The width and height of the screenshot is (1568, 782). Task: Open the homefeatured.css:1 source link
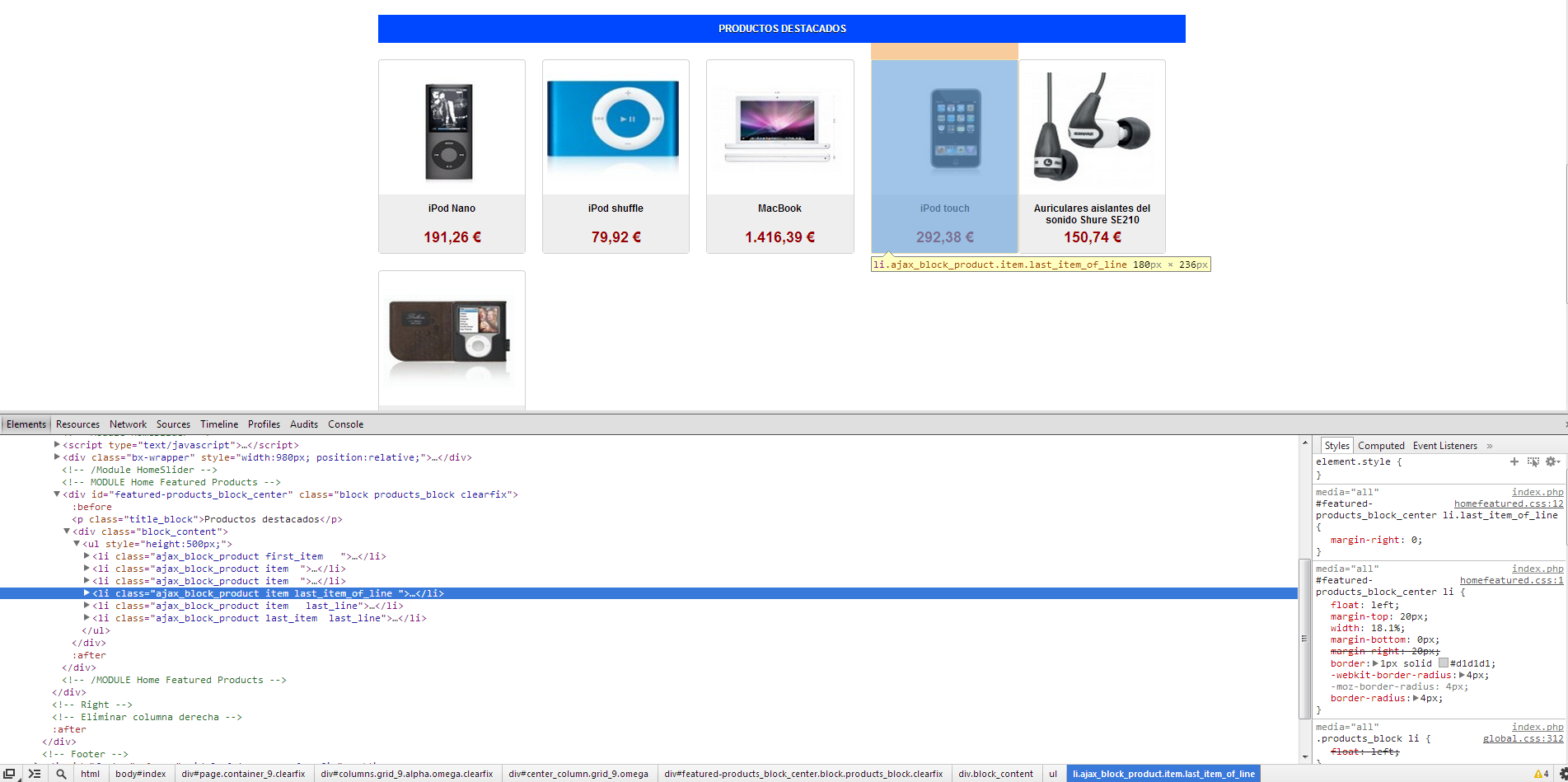point(1512,580)
